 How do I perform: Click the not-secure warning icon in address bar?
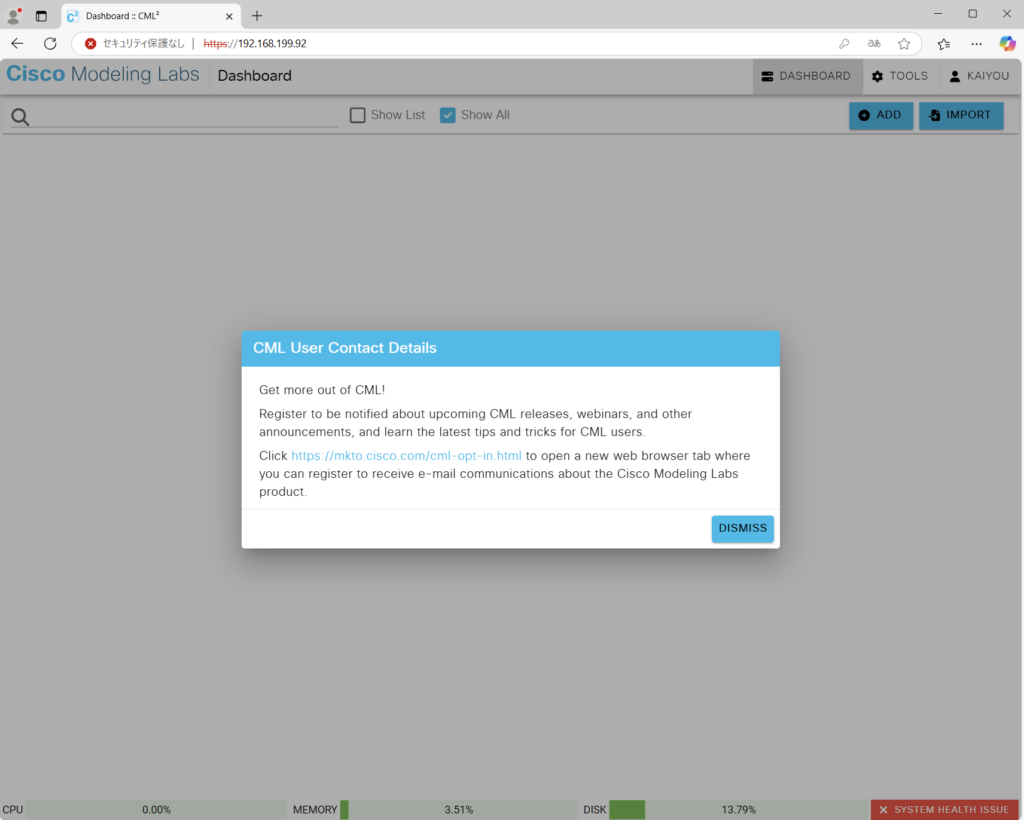coord(91,44)
